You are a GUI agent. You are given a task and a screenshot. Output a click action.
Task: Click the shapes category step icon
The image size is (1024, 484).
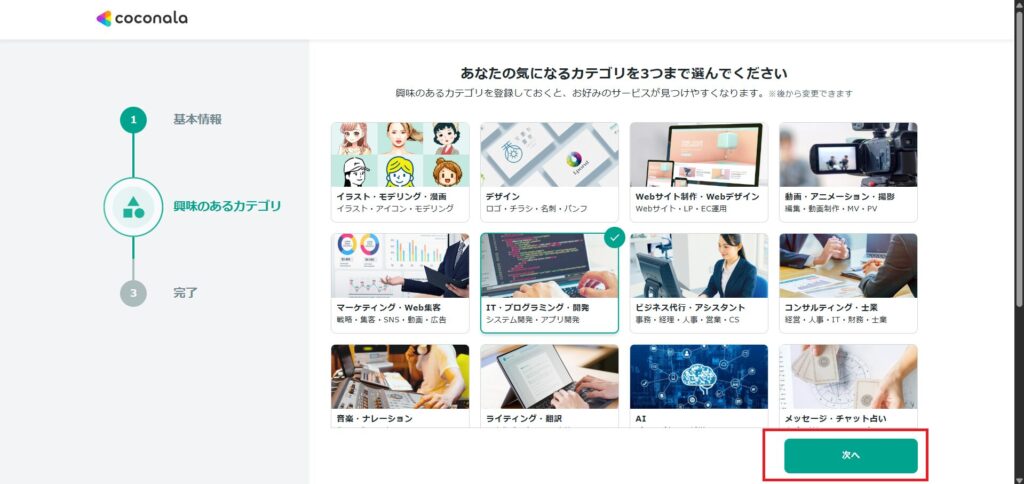[133, 207]
